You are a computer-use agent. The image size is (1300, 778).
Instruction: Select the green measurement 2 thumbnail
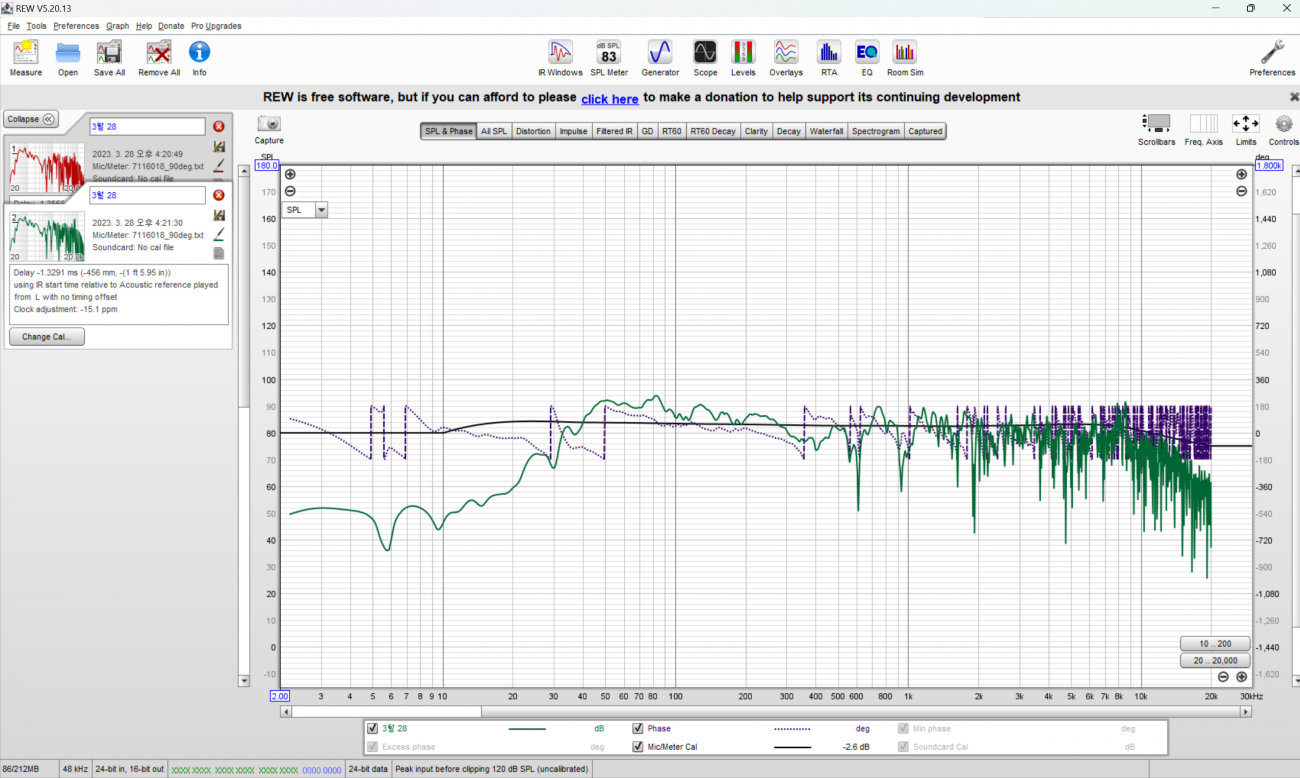pyautogui.click(x=47, y=236)
